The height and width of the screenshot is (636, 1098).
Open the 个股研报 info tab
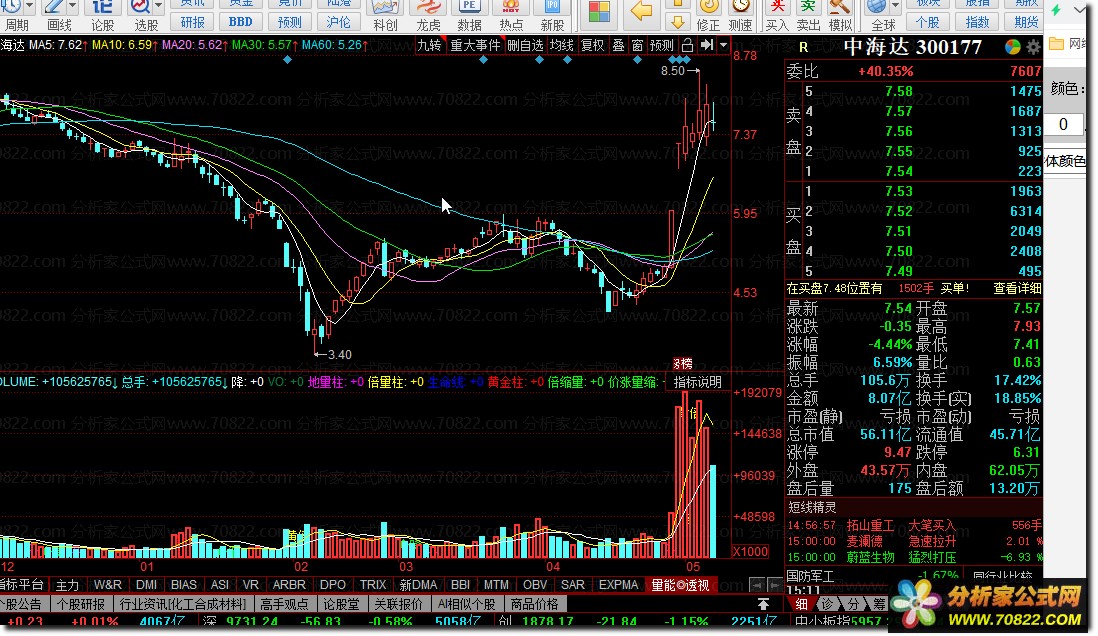(81, 604)
